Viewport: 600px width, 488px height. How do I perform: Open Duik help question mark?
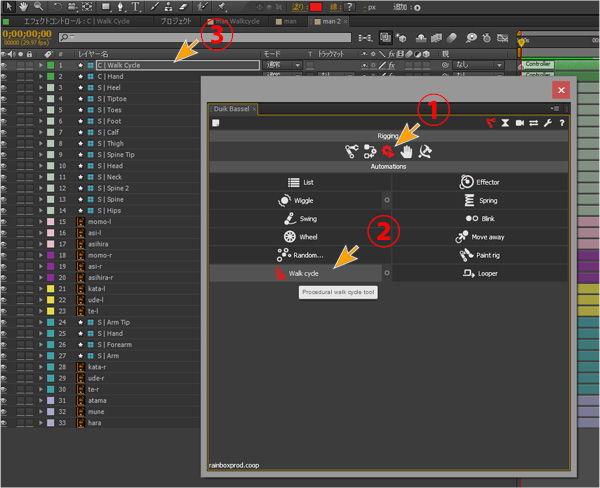[x=562, y=123]
